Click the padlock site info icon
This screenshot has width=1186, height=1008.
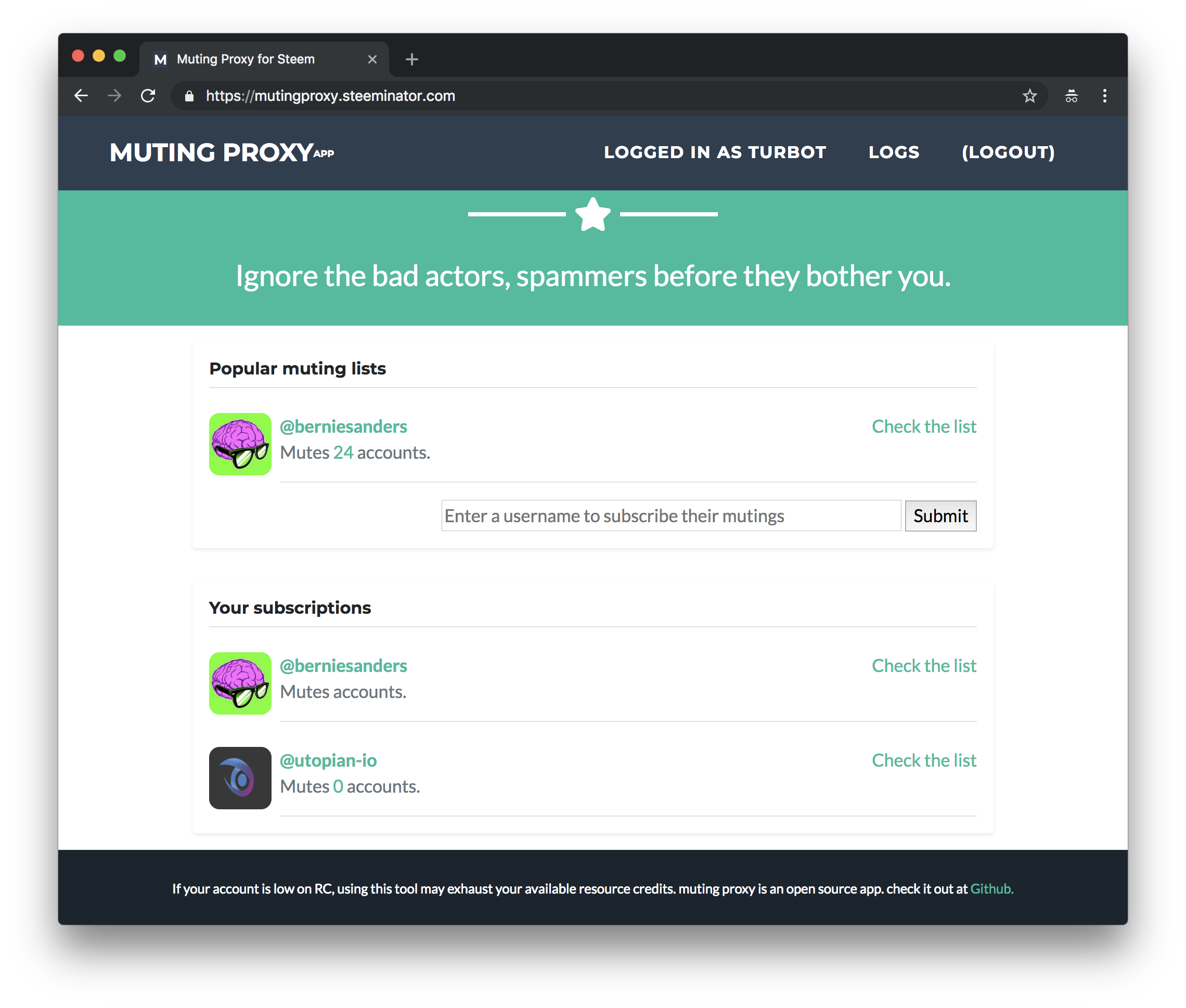click(189, 96)
